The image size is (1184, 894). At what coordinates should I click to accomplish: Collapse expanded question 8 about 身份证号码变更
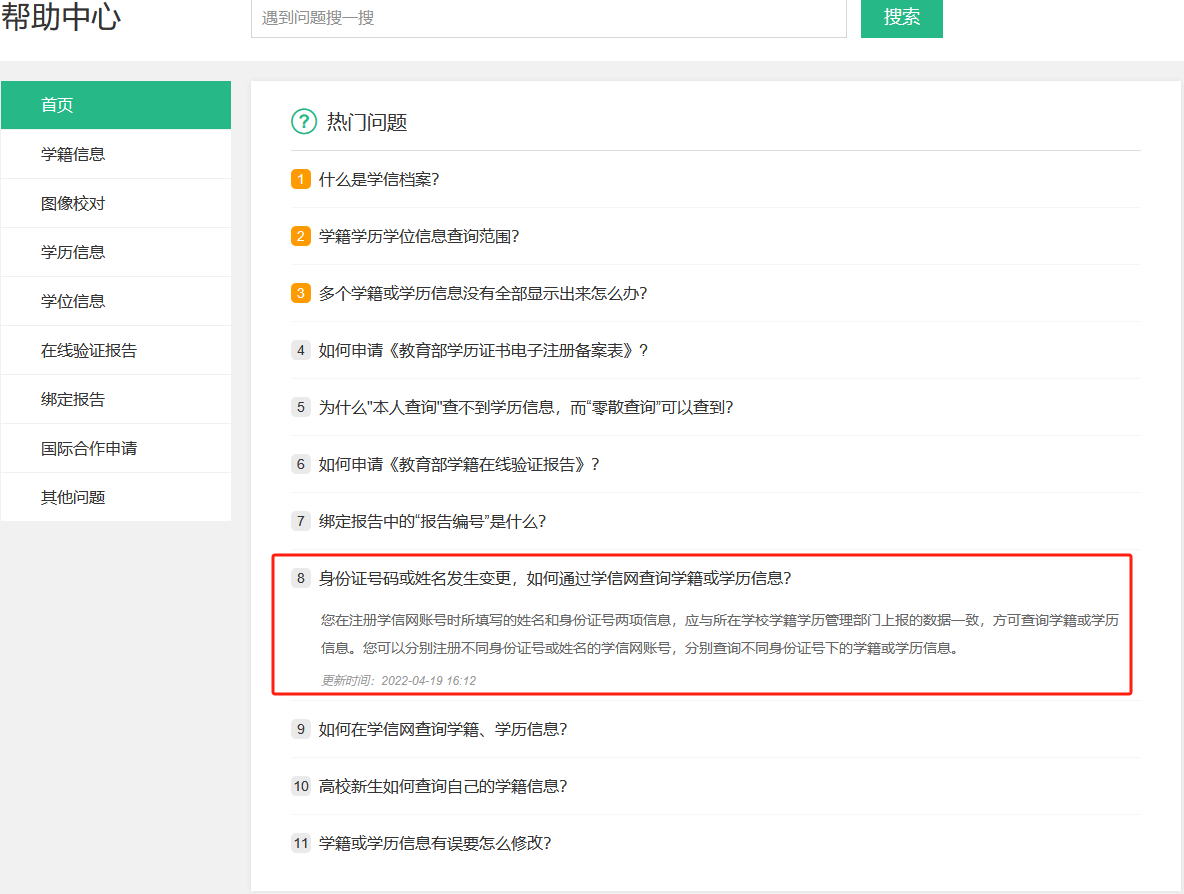tap(554, 578)
